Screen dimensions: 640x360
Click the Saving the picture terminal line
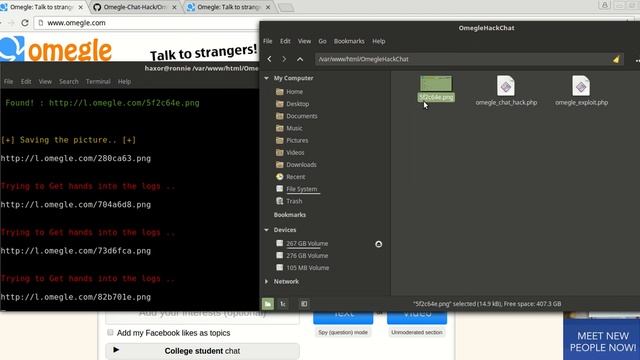tap(69, 140)
